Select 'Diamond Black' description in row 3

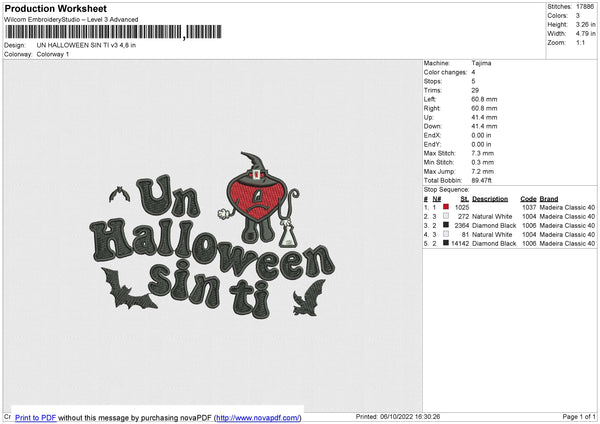point(494,225)
